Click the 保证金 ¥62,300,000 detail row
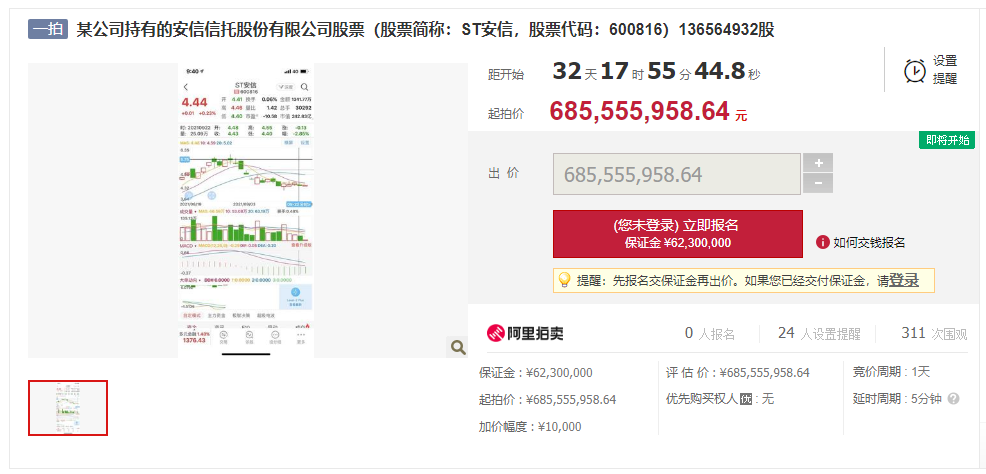 tap(536, 373)
